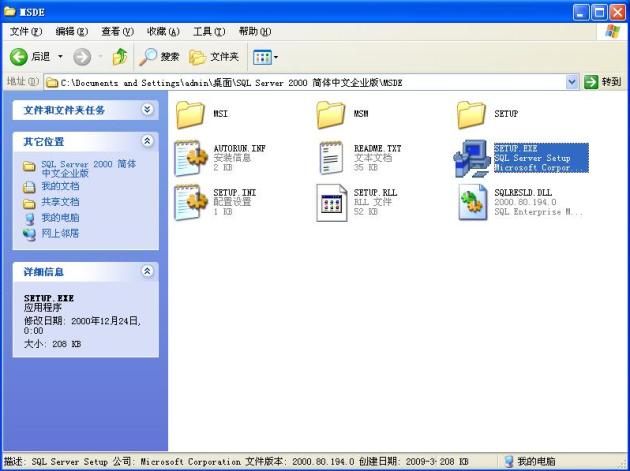Select the SETUP.EXE application icon
The image size is (630, 471).
pyautogui.click(x=471, y=158)
